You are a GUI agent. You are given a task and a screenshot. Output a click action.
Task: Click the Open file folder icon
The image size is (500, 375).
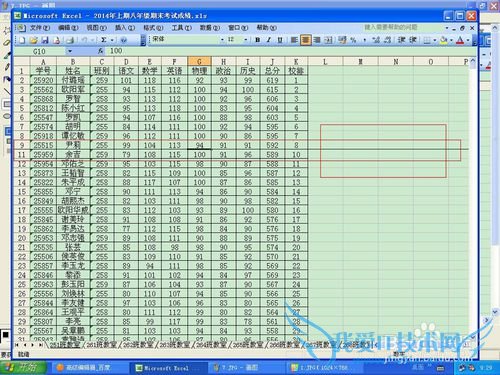point(33,40)
